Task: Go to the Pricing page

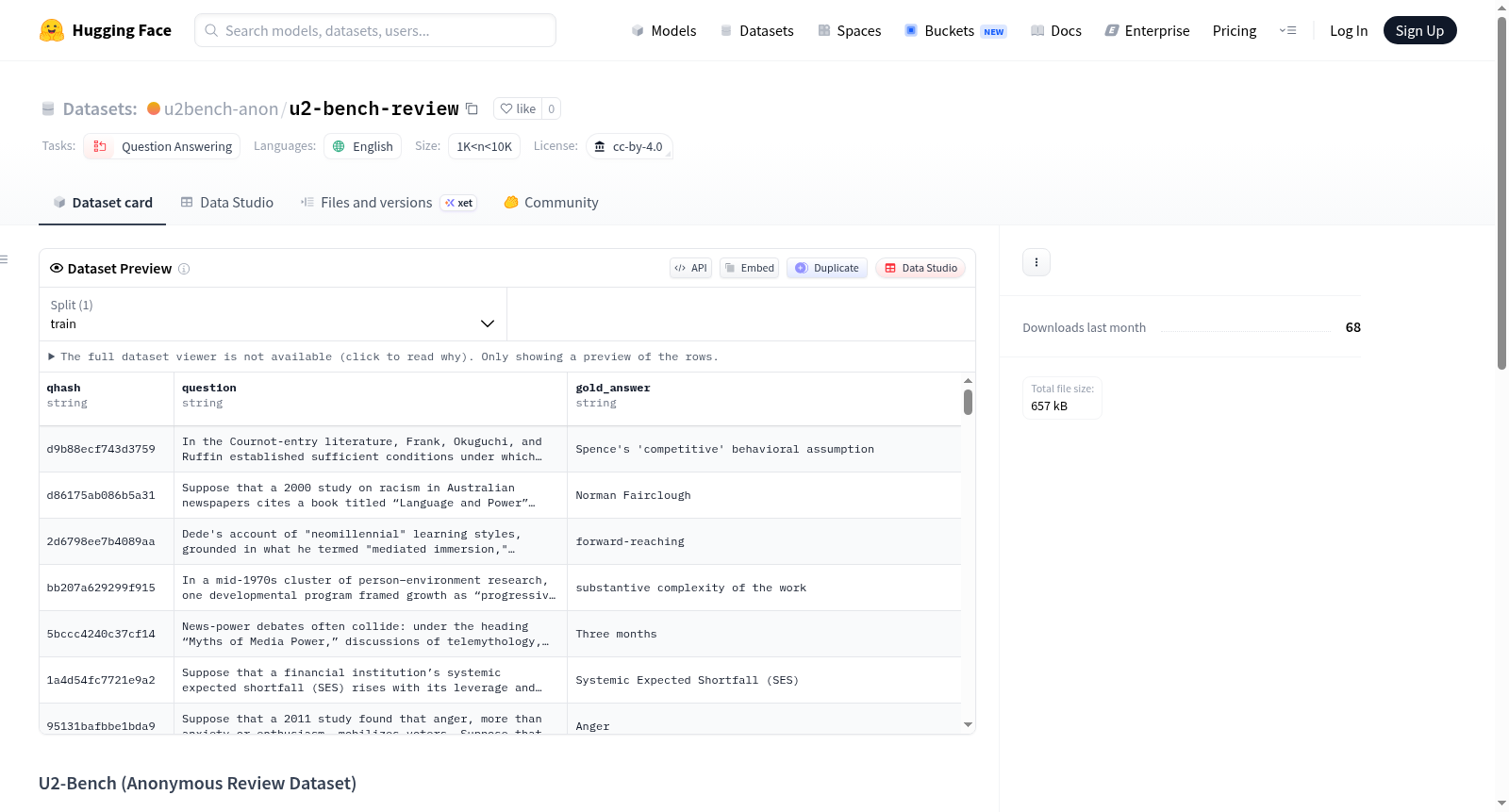Action: (1235, 30)
